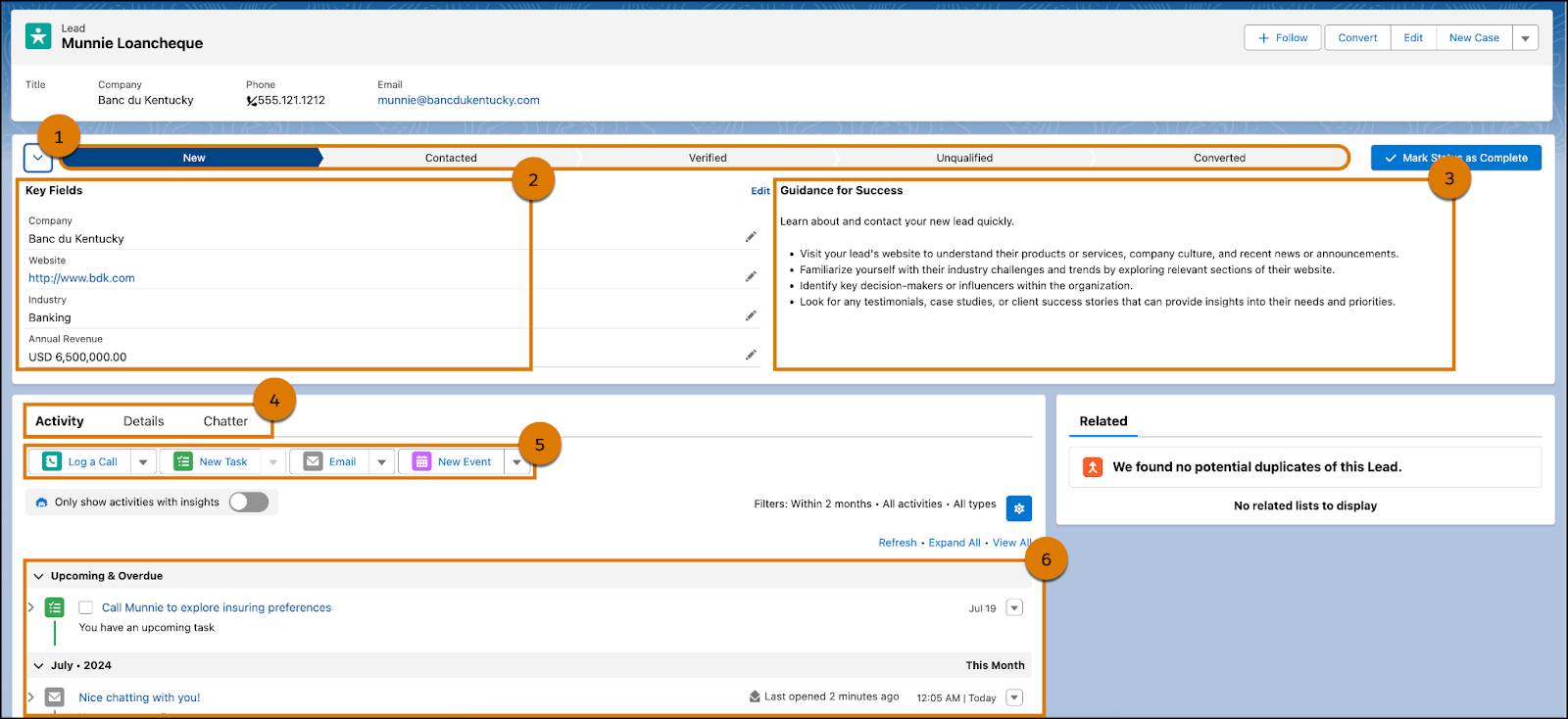The height and width of the screenshot is (719, 1568).
Task: Click the Follow button
Action: tap(1283, 38)
